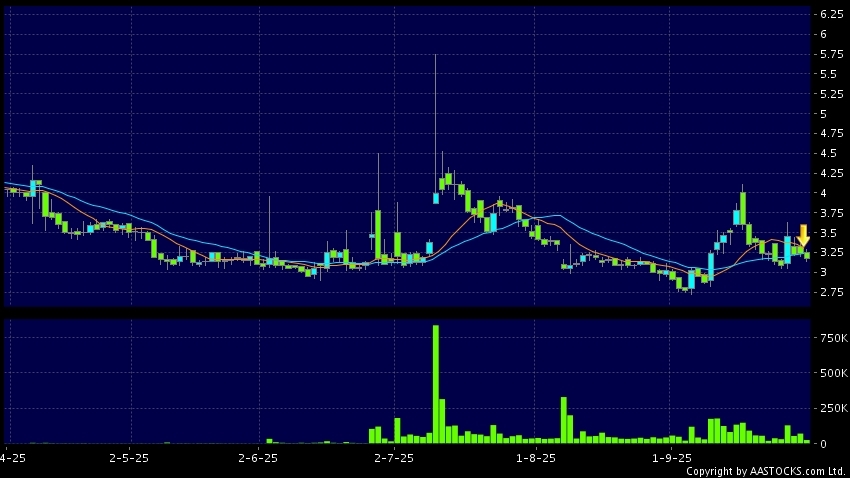Click the 0 volume axis label
This screenshot has width=850, height=478.
point(824,443)
